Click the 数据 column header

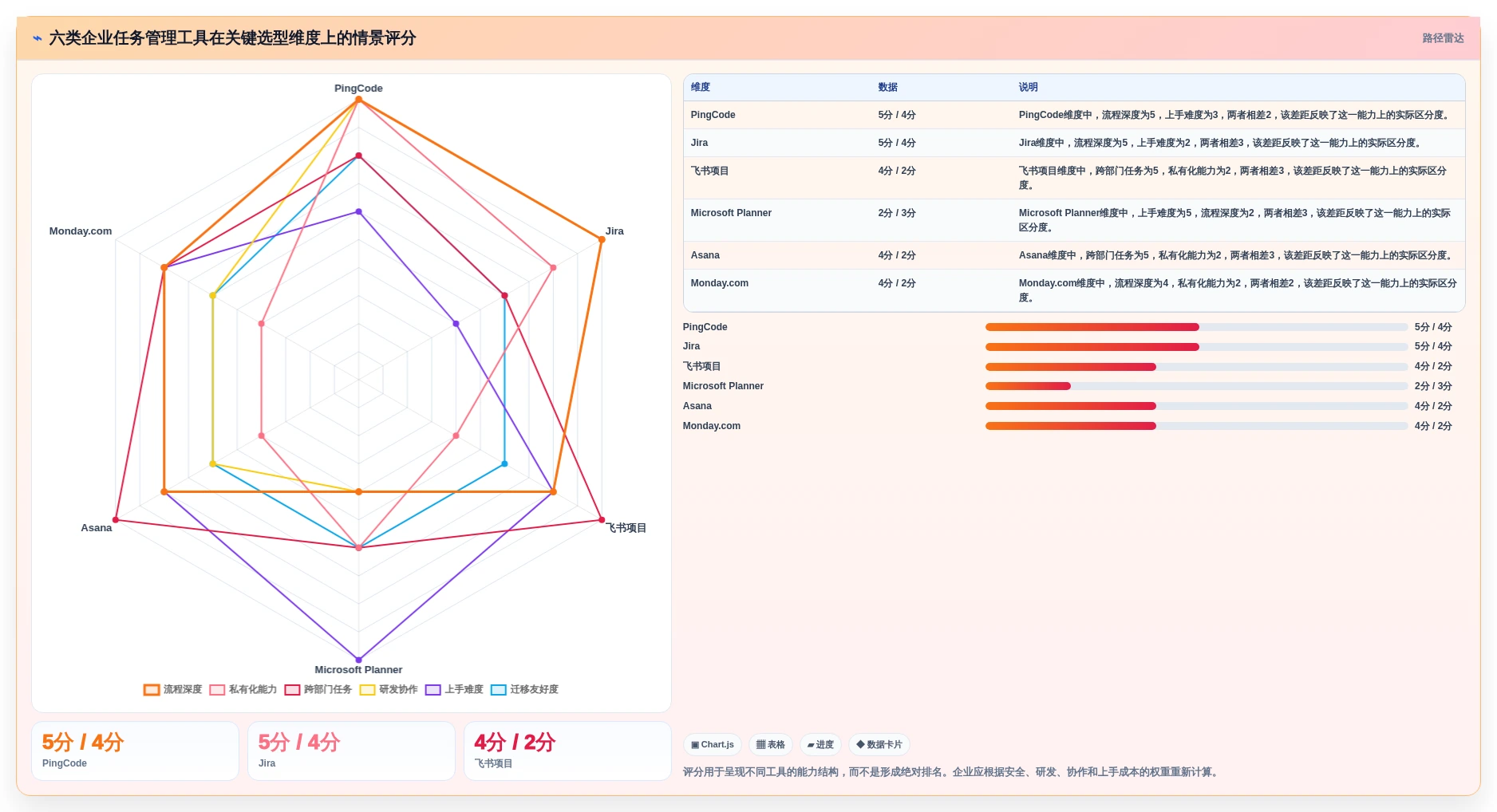[x=888, y=87]
